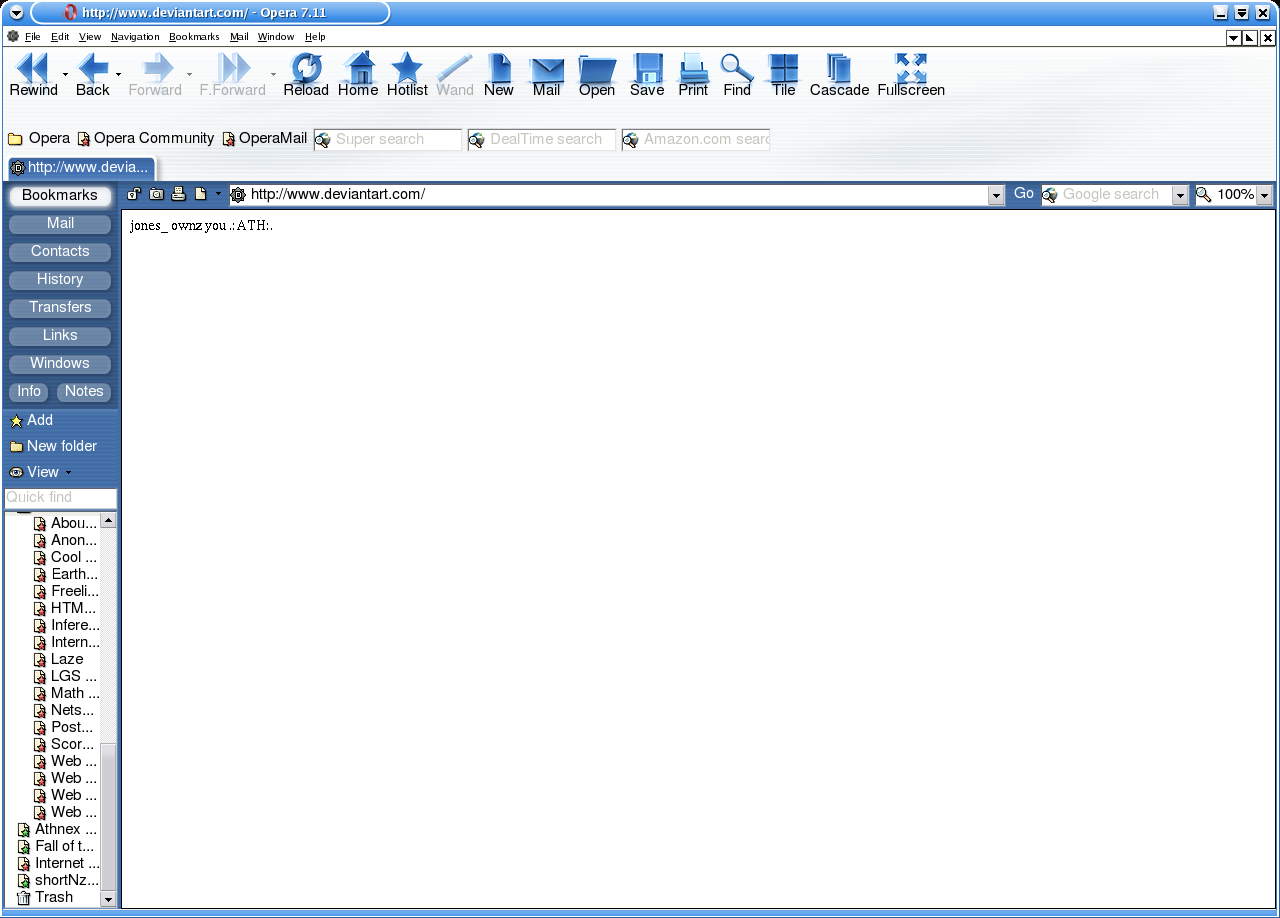Screen dimensions: 1280x918
Task: Open the author mode dropdown arrow
Action: pos(218,194)
